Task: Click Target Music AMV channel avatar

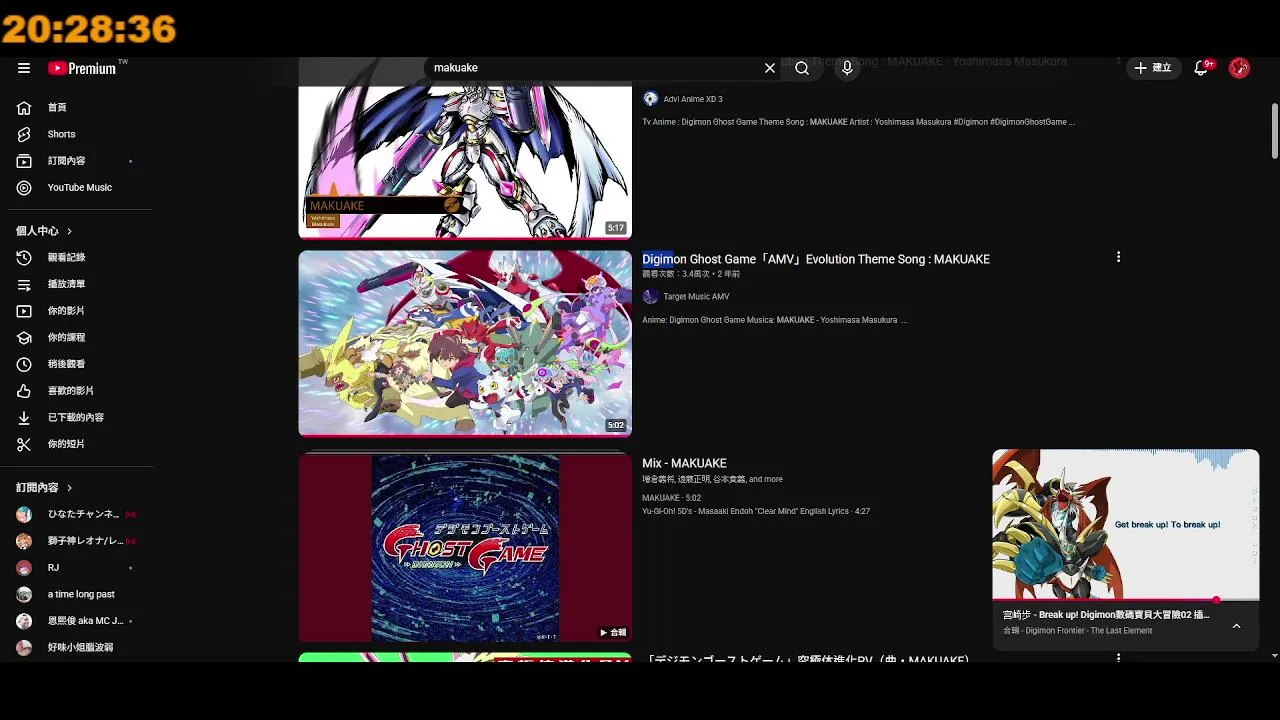Action: pos(650,297)
